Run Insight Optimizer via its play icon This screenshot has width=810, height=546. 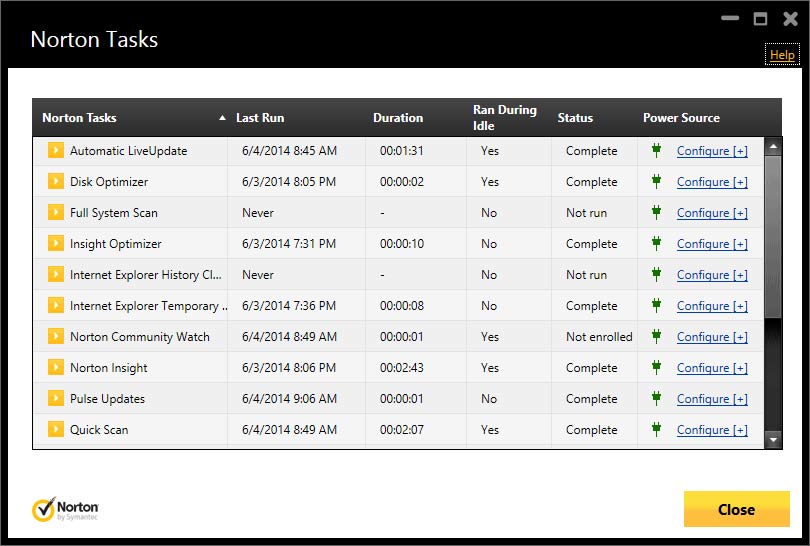coord(56,243)
